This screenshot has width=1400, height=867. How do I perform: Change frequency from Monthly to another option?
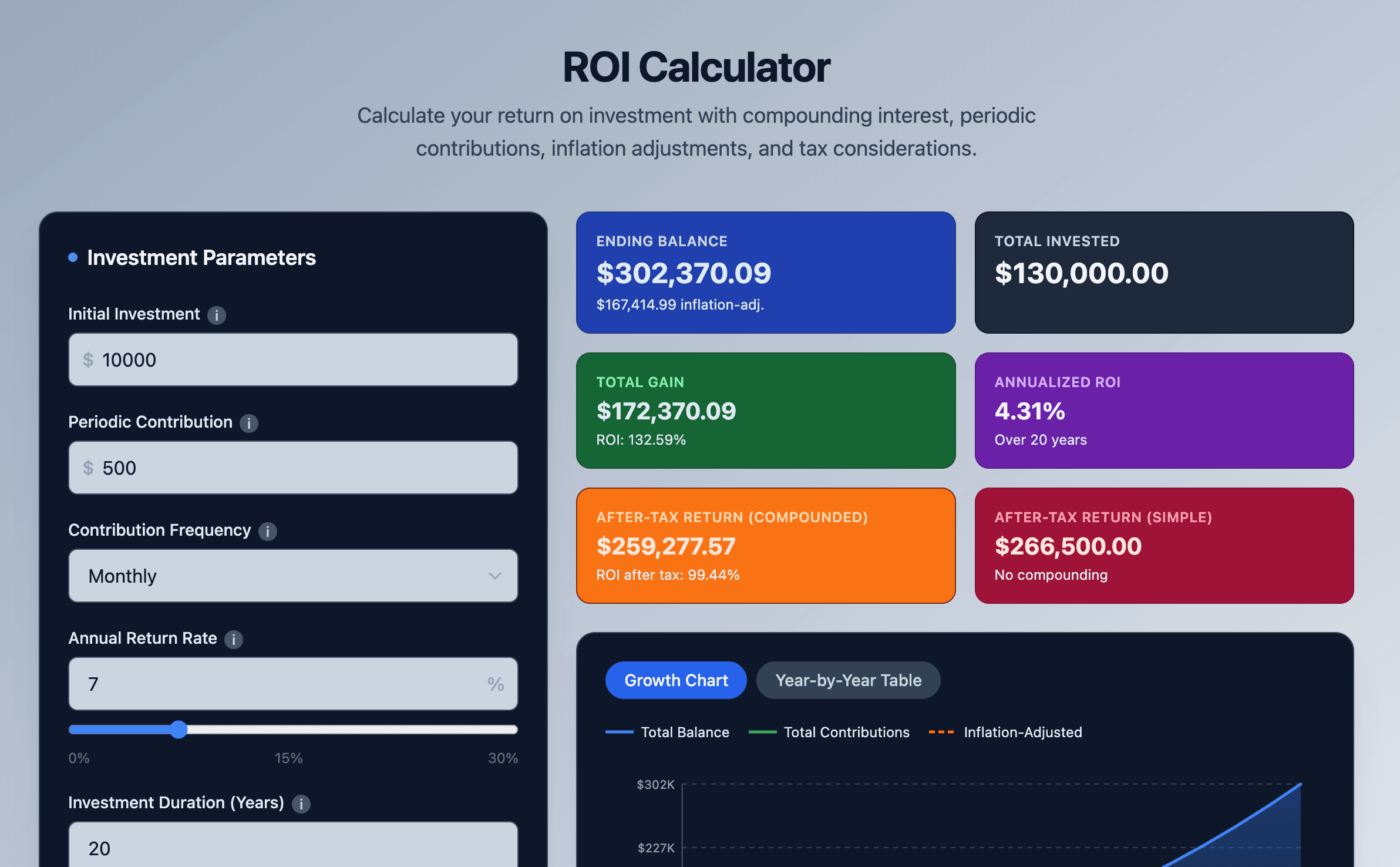click(x=292, y=576)
